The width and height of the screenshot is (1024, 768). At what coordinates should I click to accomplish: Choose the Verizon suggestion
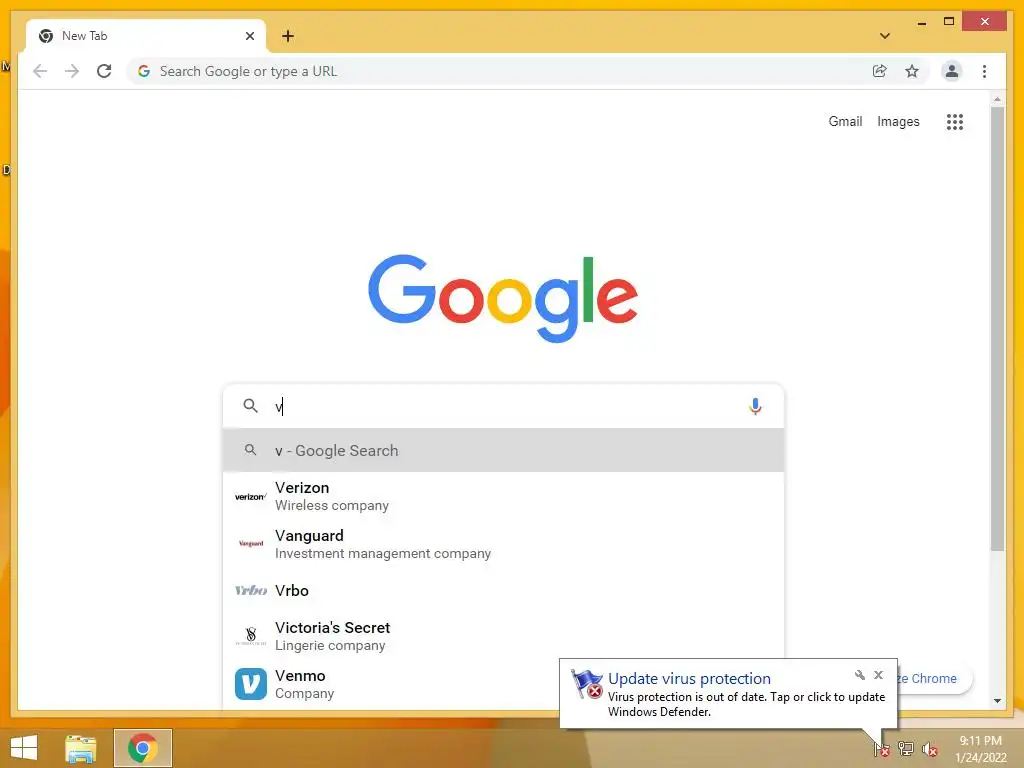click(x=504, y=496)
